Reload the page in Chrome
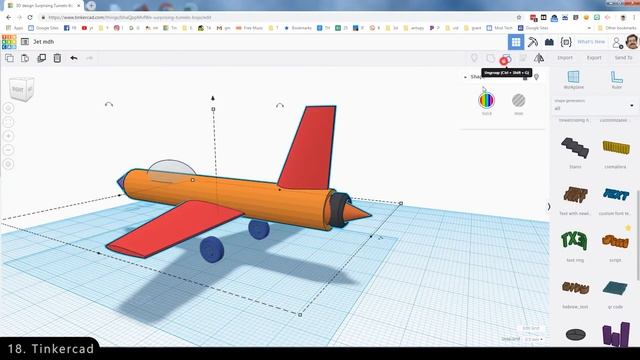 click(30, 18)
